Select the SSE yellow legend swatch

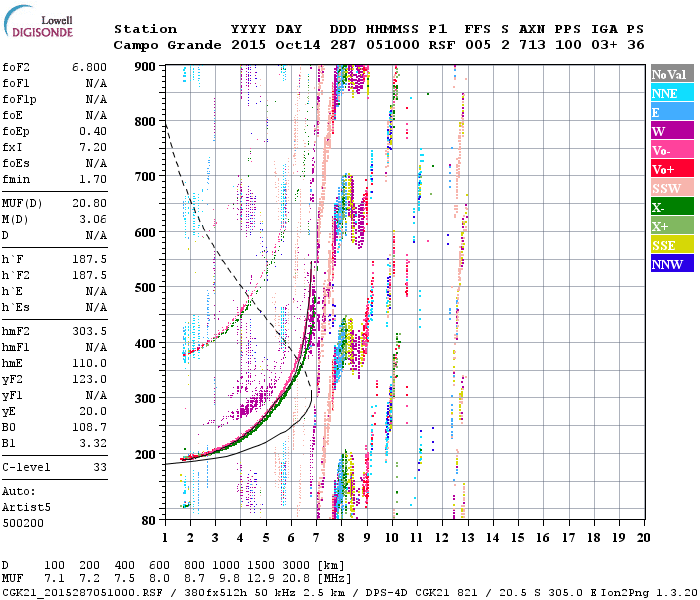(x=672, y=245)
